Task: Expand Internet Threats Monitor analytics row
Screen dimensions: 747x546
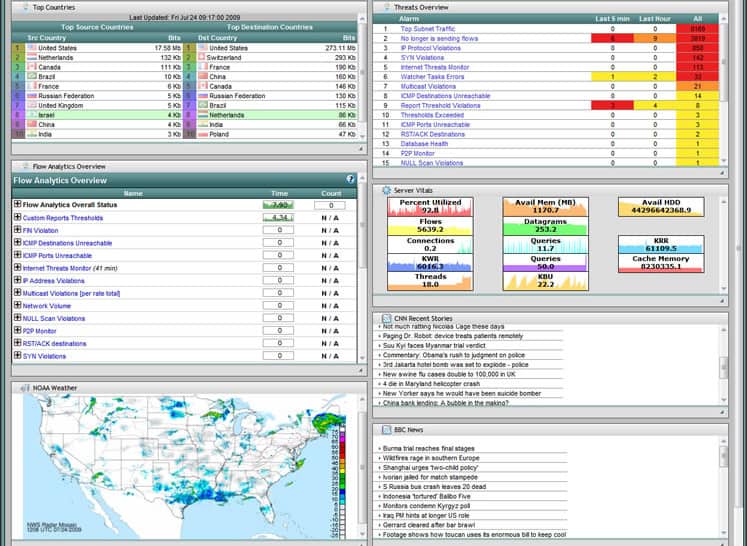Action: [18, 267]
